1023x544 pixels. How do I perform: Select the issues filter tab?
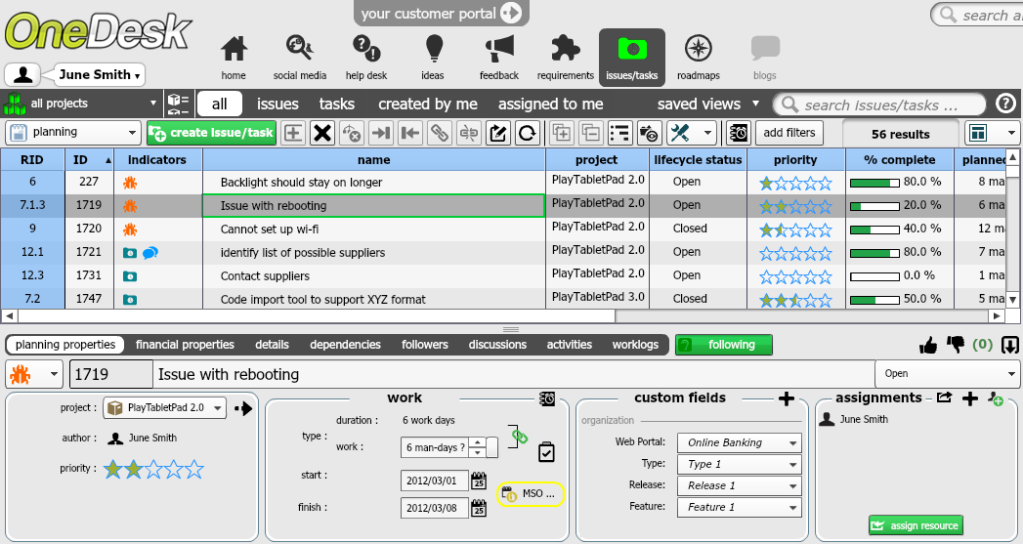click(277, 104)
